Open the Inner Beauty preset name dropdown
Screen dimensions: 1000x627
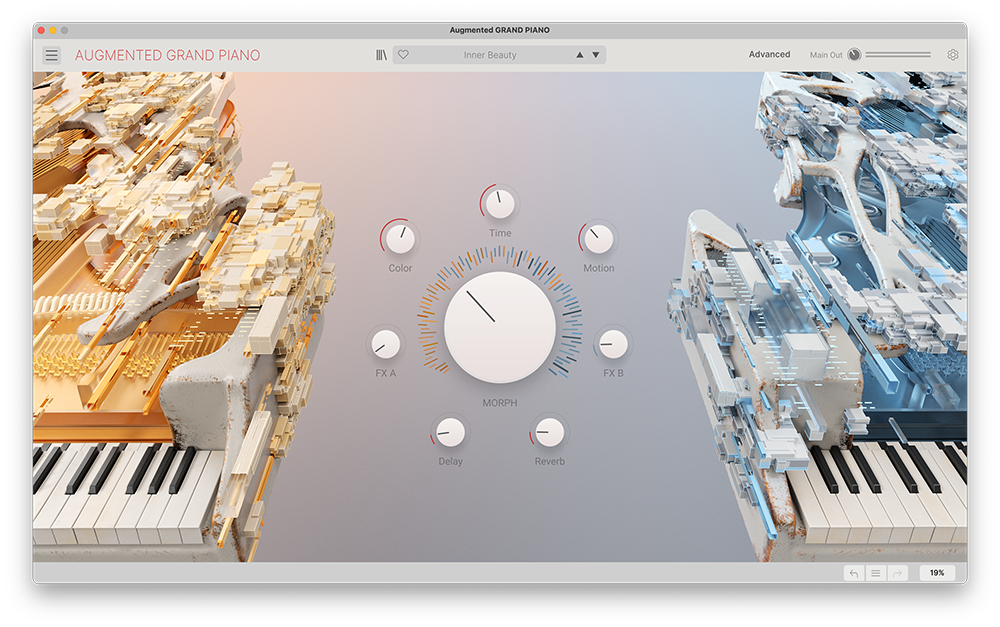490,55
